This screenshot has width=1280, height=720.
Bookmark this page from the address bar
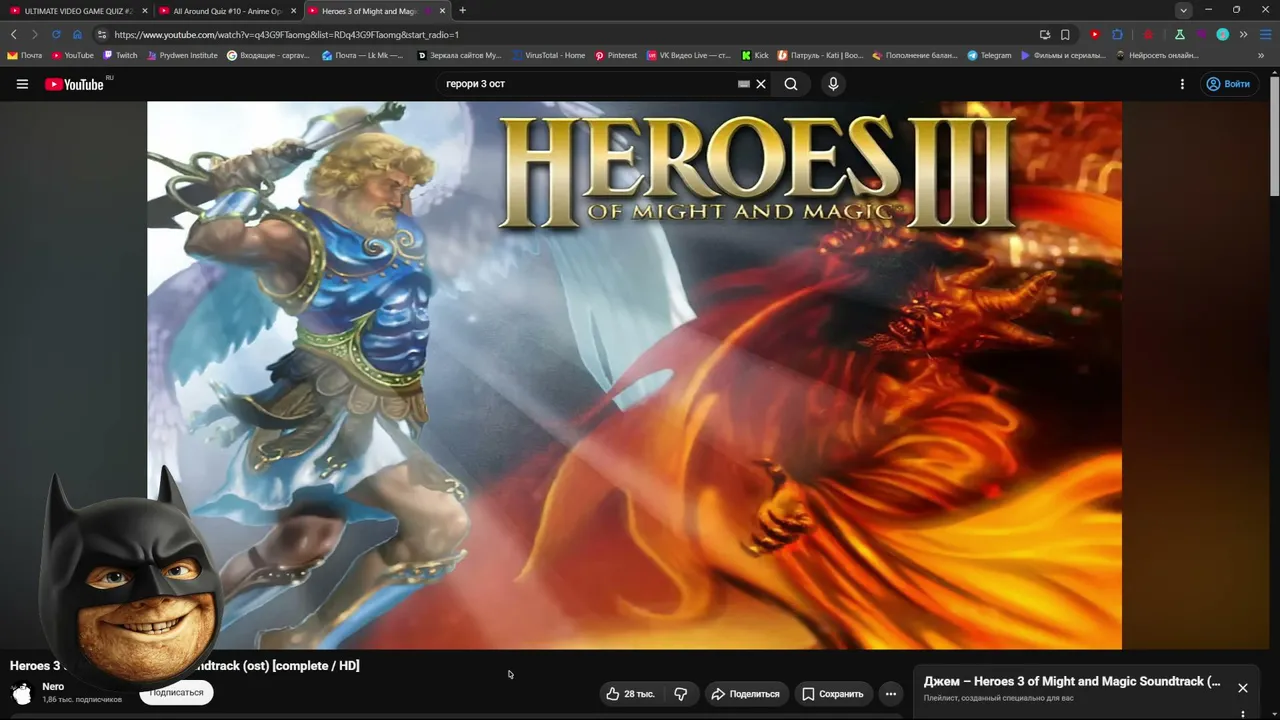1065,34
